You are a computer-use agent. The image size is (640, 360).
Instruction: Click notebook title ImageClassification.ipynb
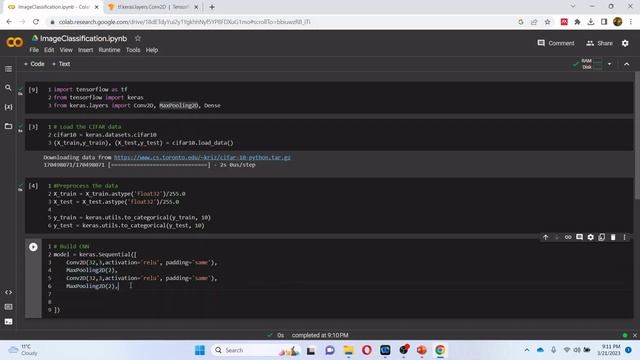point(83,38)
